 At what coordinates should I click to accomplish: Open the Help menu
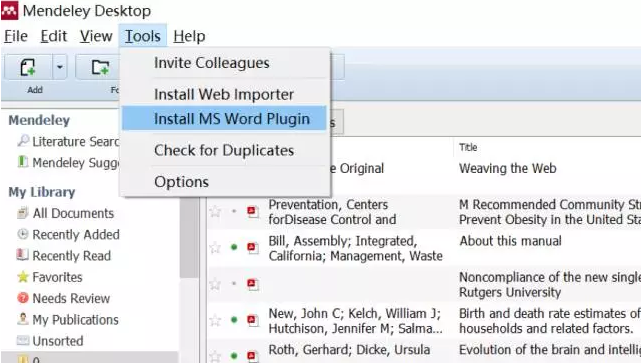[x=189, y=36]
